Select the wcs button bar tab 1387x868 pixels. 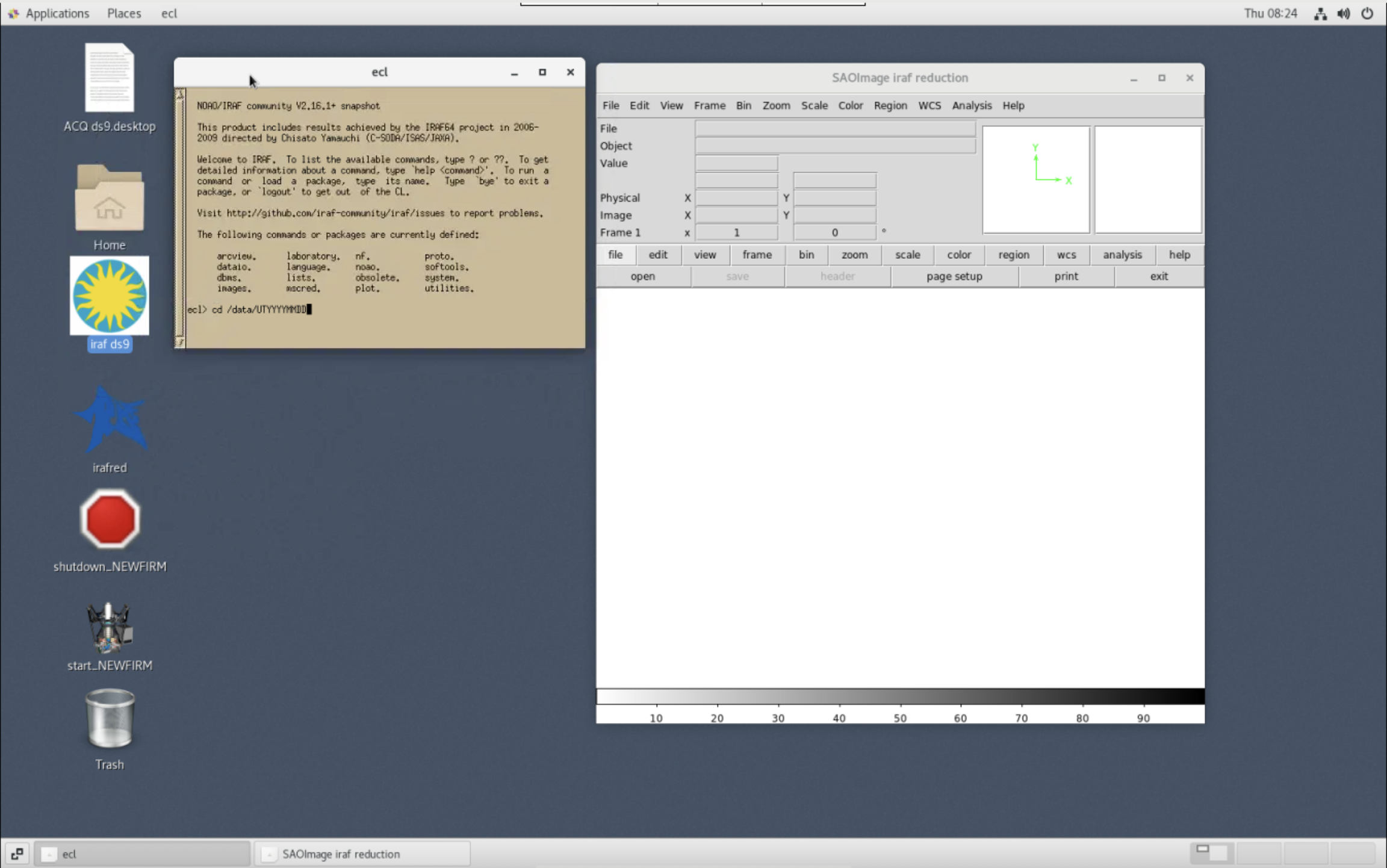(x=1066, y=255)
